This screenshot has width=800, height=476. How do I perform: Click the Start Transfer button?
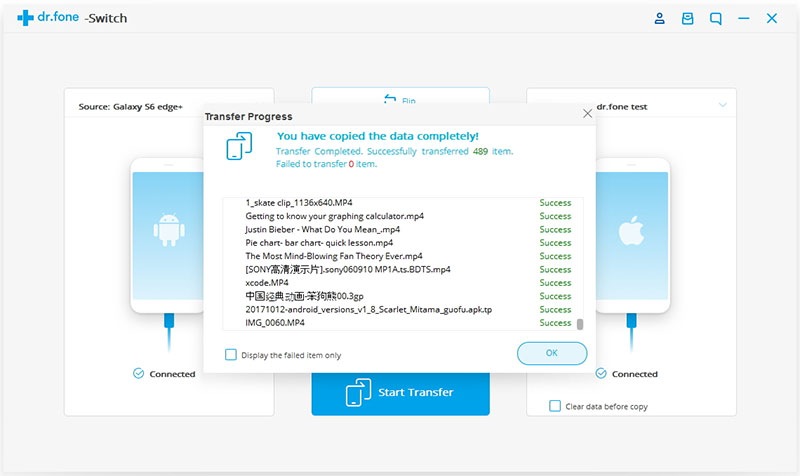click(401, 393)
